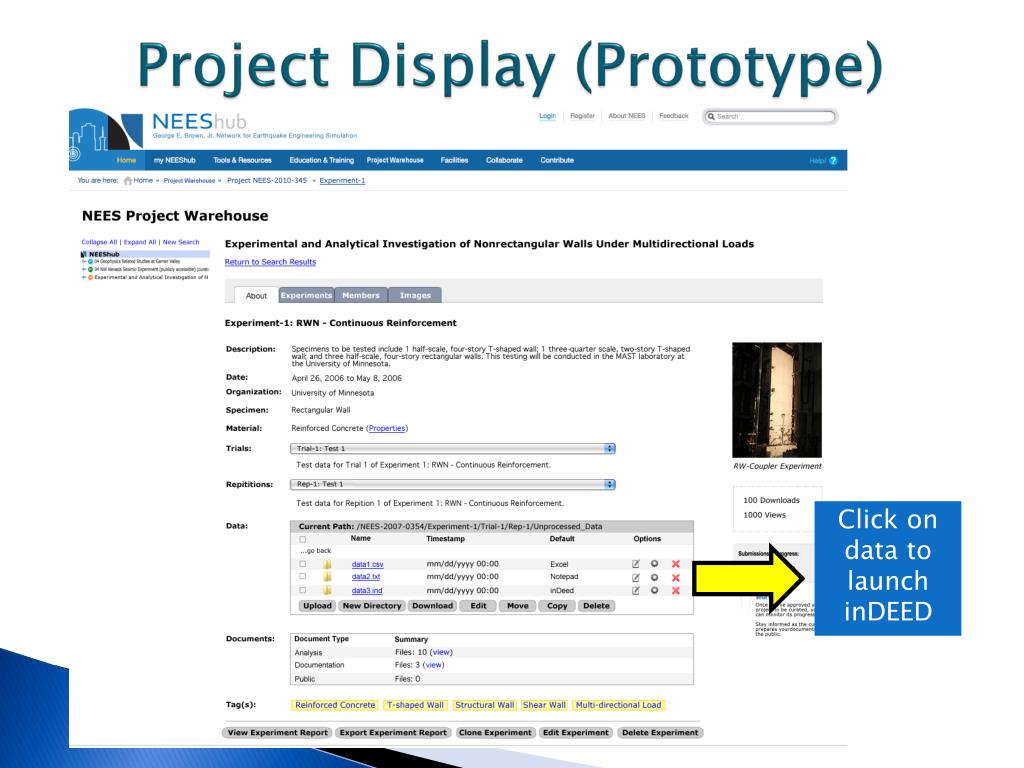Click Export Experiment Report
This screenshot has height=768, width=1024.
pos(393,733)
